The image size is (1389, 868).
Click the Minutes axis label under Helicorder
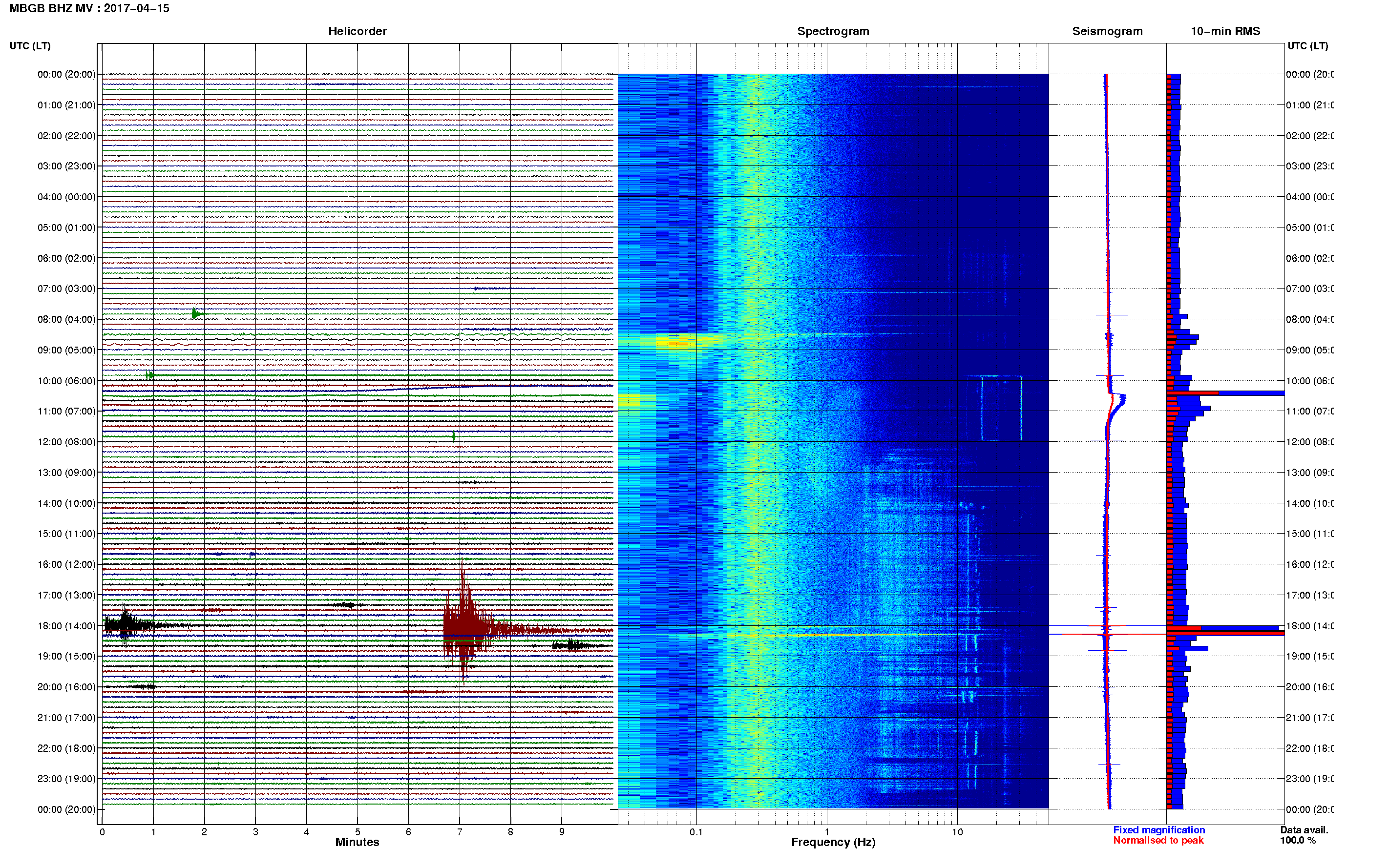[357, 842]
